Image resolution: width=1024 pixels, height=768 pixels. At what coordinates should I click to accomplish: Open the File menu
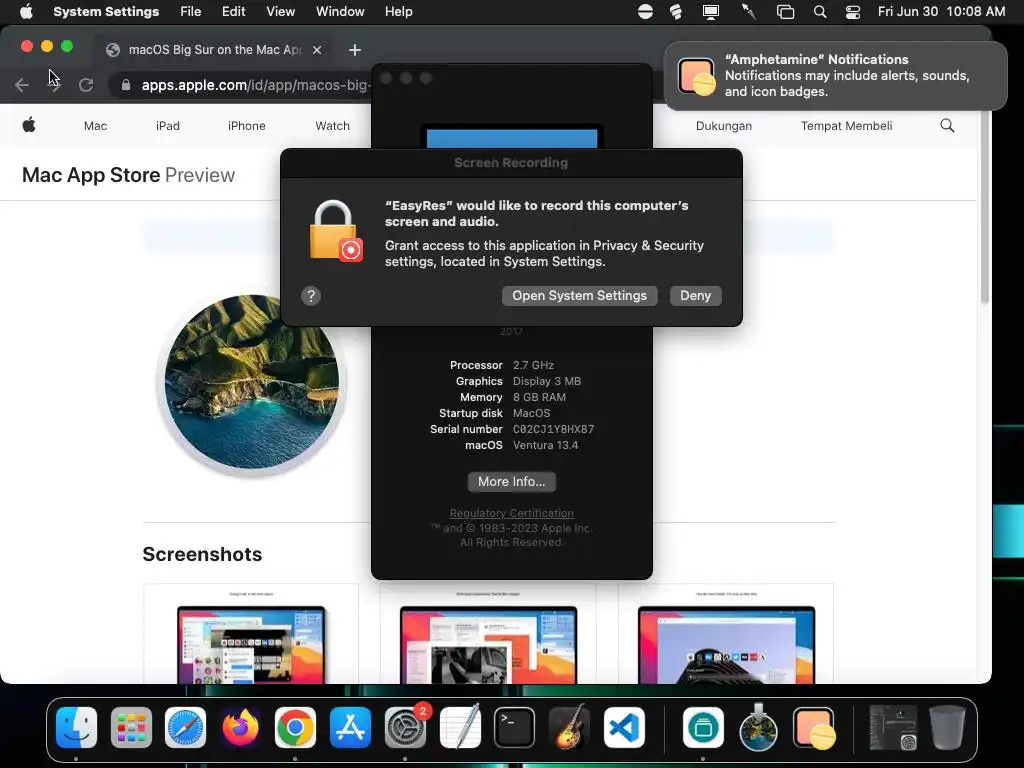[x=191, y=12]
